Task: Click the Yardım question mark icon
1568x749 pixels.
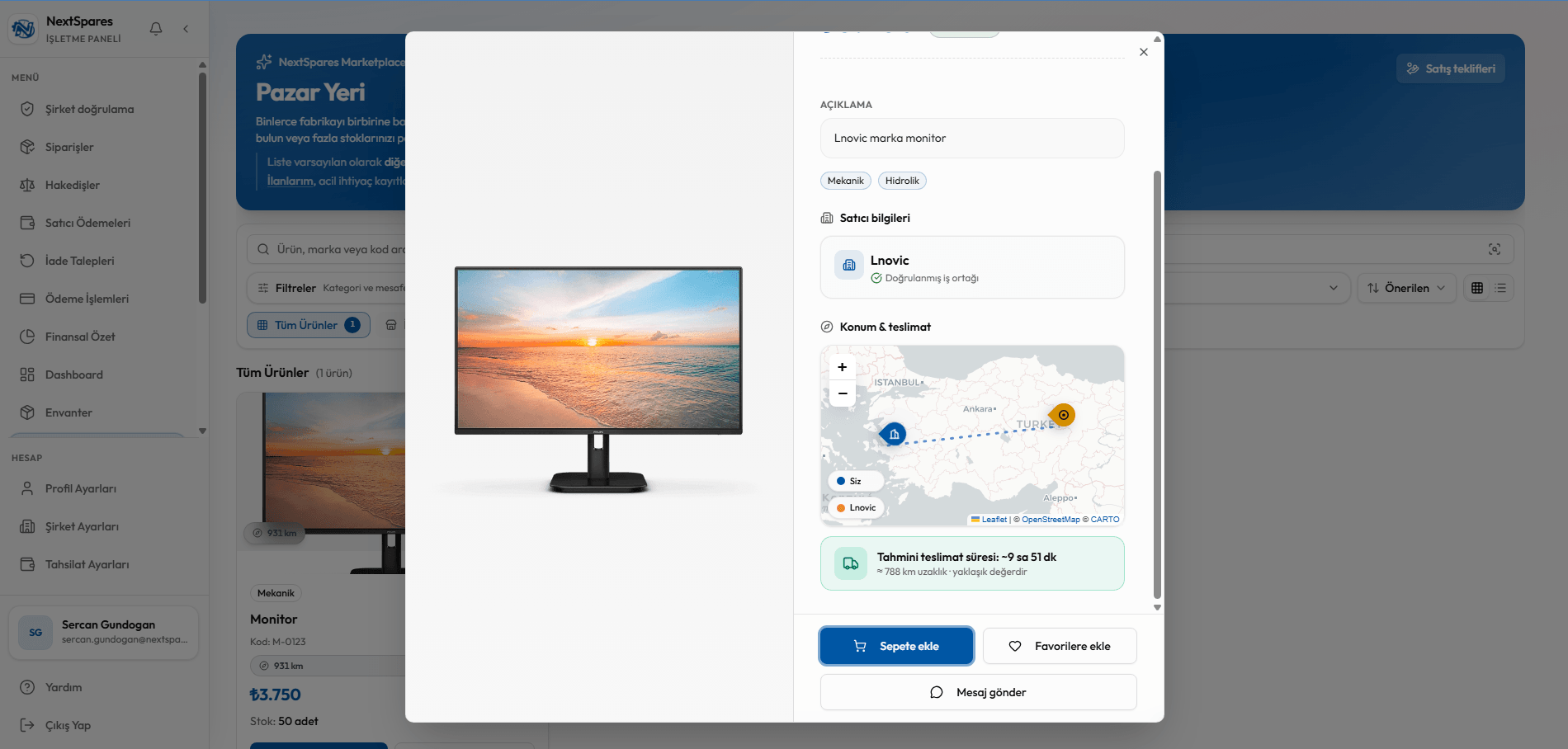Action: pyautogui.click(x=27, y=687)
